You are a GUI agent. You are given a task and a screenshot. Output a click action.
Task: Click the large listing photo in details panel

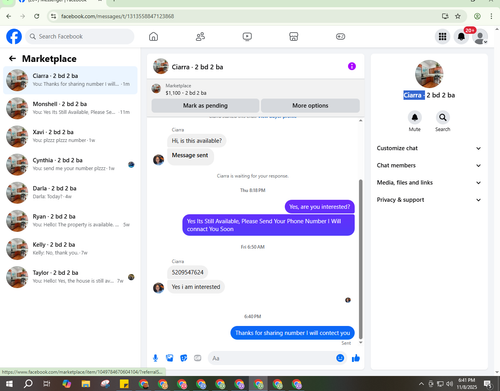point(429,74)
